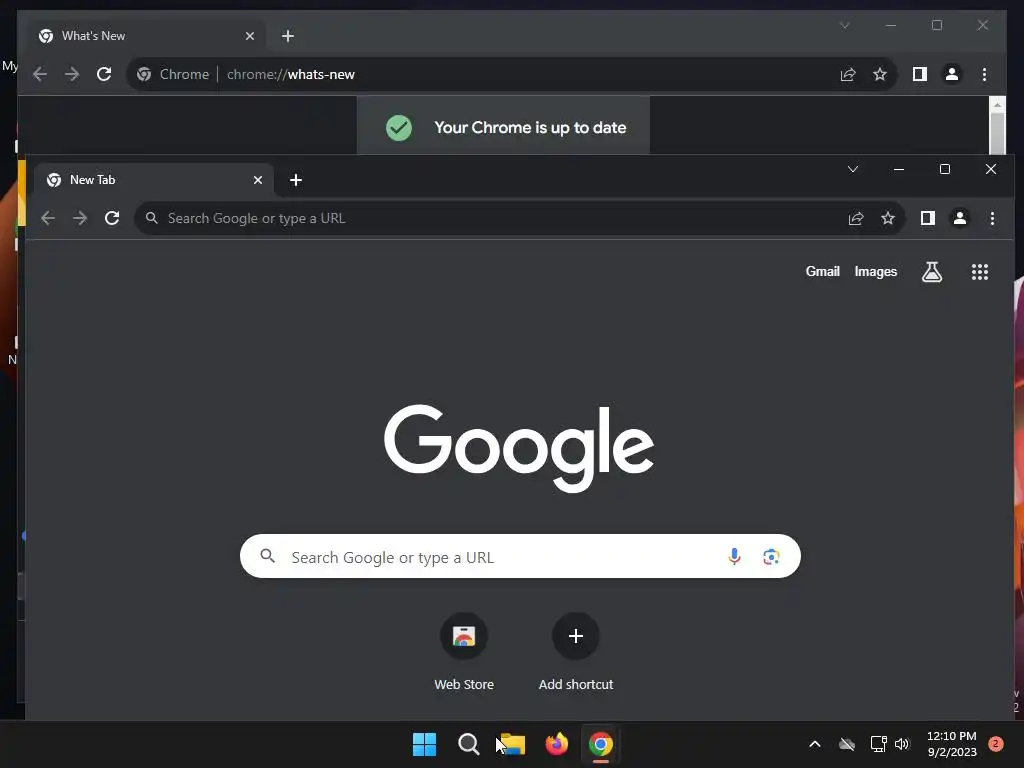Reload the New Tab page
The width and height of the screenshot is (1024, 768).
tap(112, 218)
